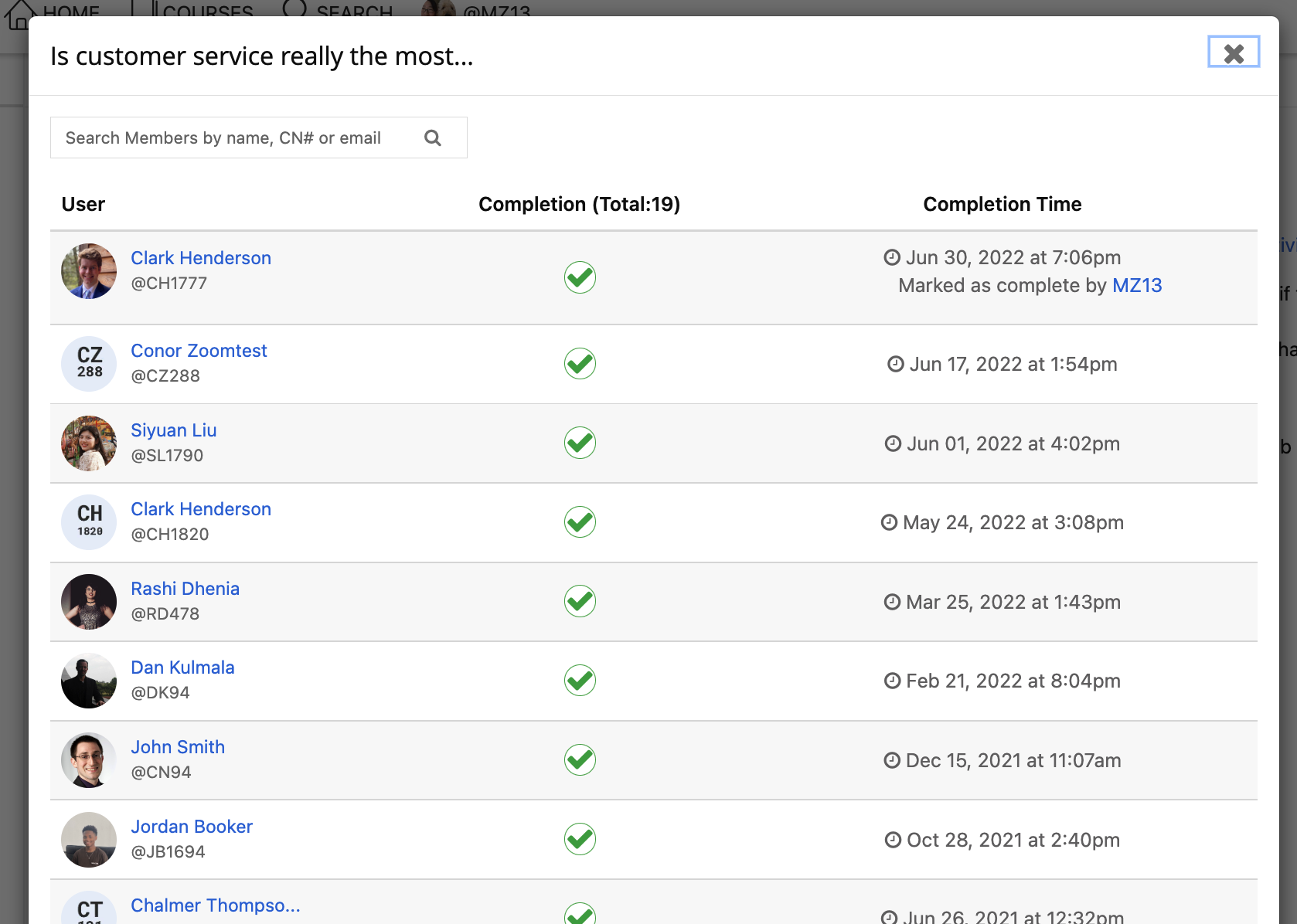Screen dimensions: 1297x924
Task: Click the User column header
Action: click(x=83, y=204)
